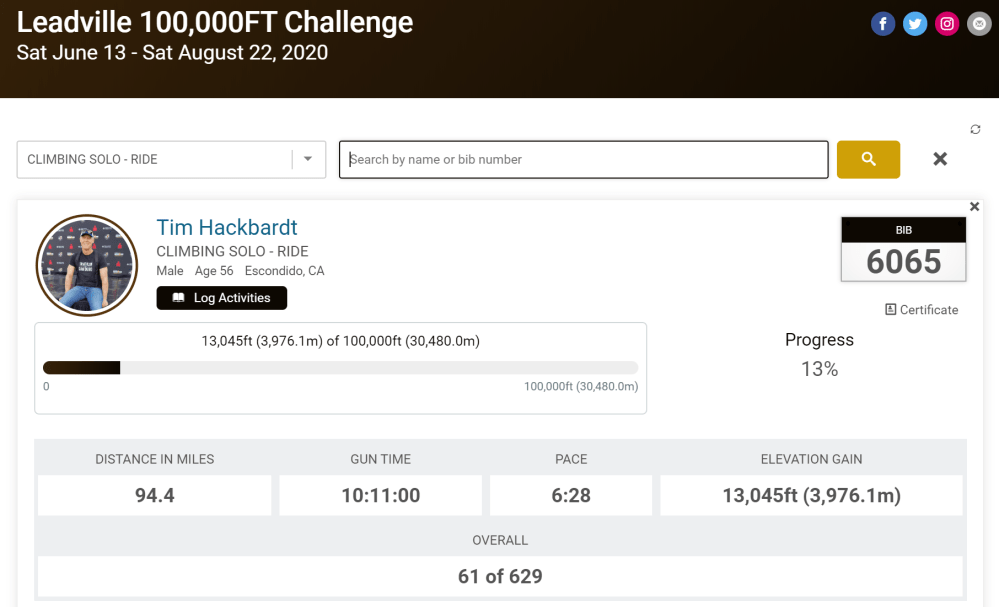The width and height of the screenshot is (999, 607).
Task: Expand the CLIMBING SOLO - RIDE dropdown
Action: point(308,159)
